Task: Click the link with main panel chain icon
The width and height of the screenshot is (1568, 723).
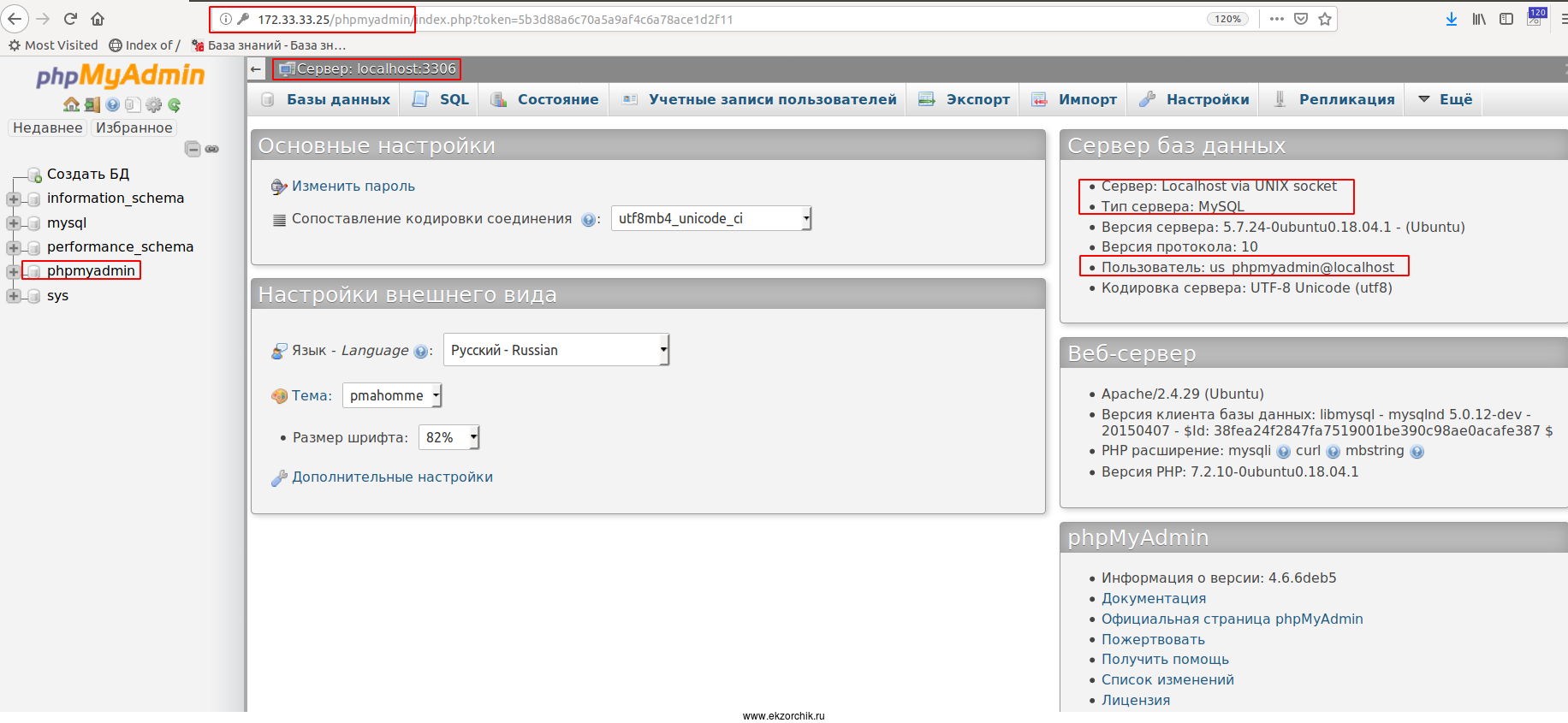Action: 212,149
